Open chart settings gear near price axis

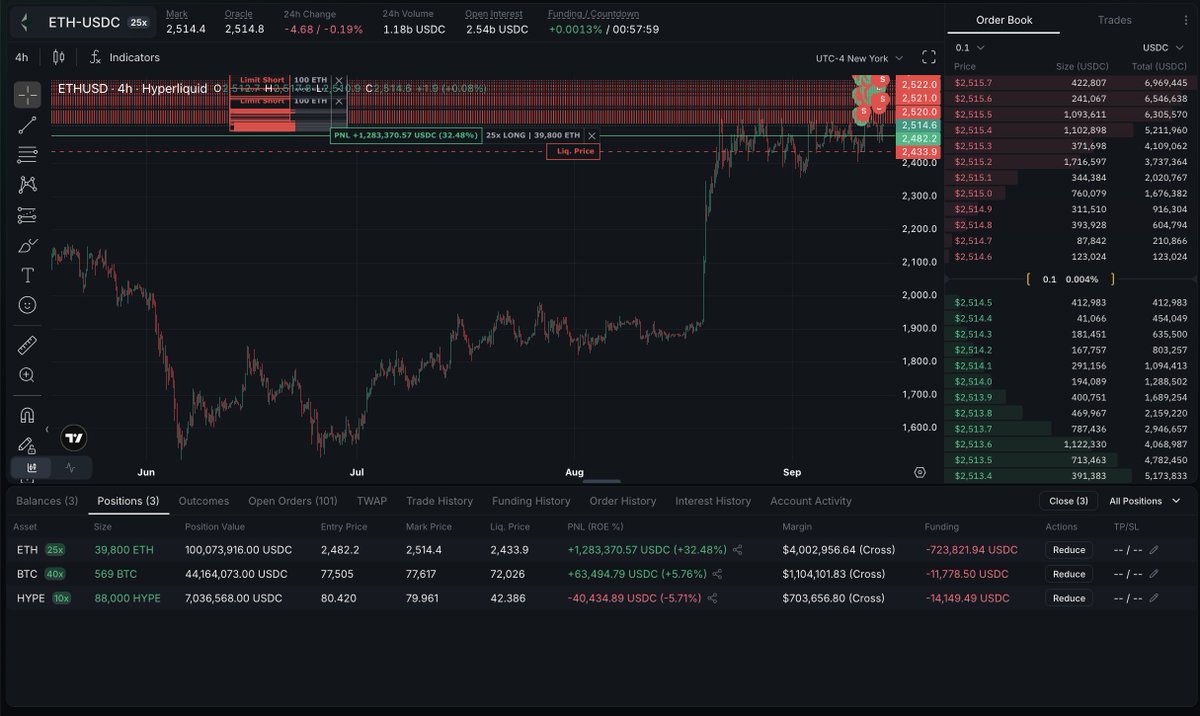pyautogui.click(x=920, y=472)
